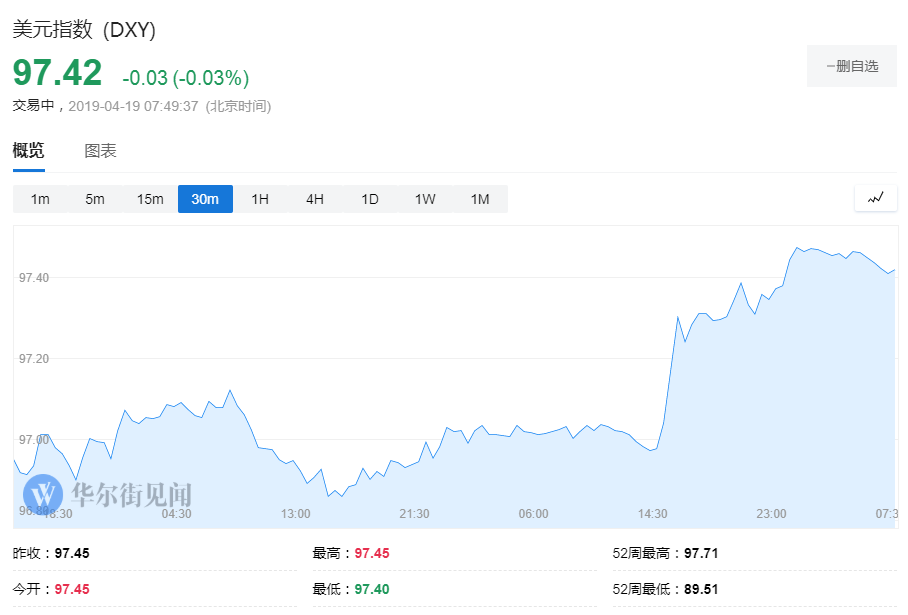Screen dimensions: 908x615
Task: Switch to the 图表 tab
Action: point(100,151)
